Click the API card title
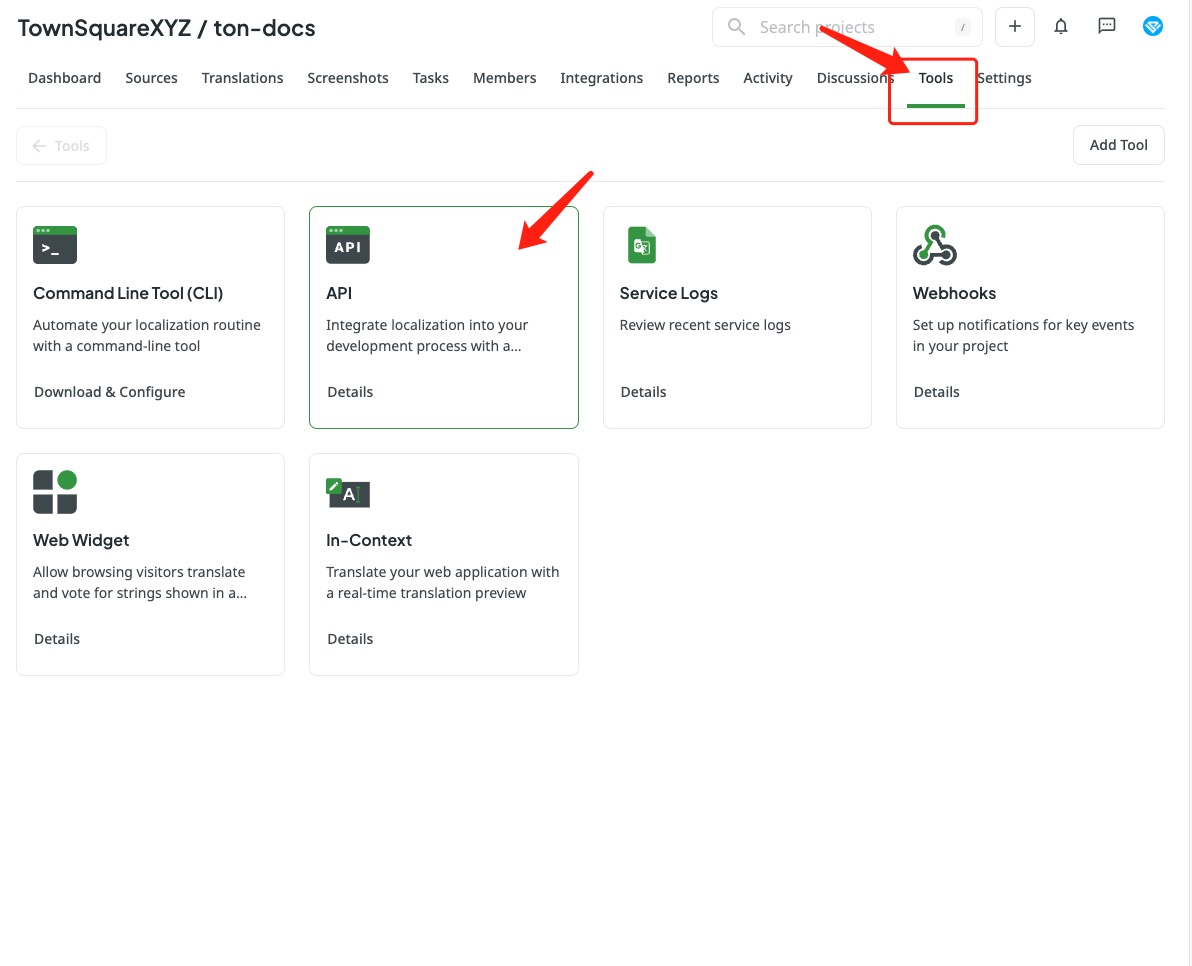The image size is (1192, 966). [339, 293]
